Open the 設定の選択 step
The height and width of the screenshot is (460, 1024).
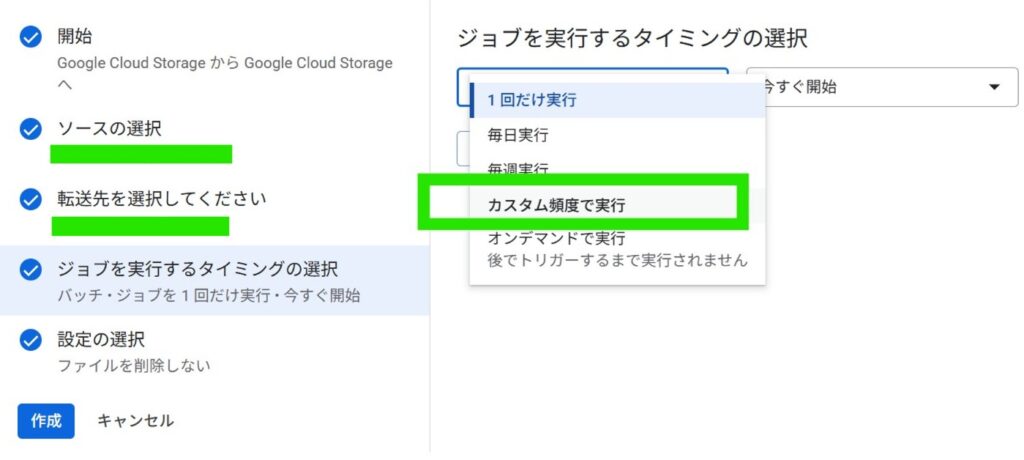tap(101, 340)
